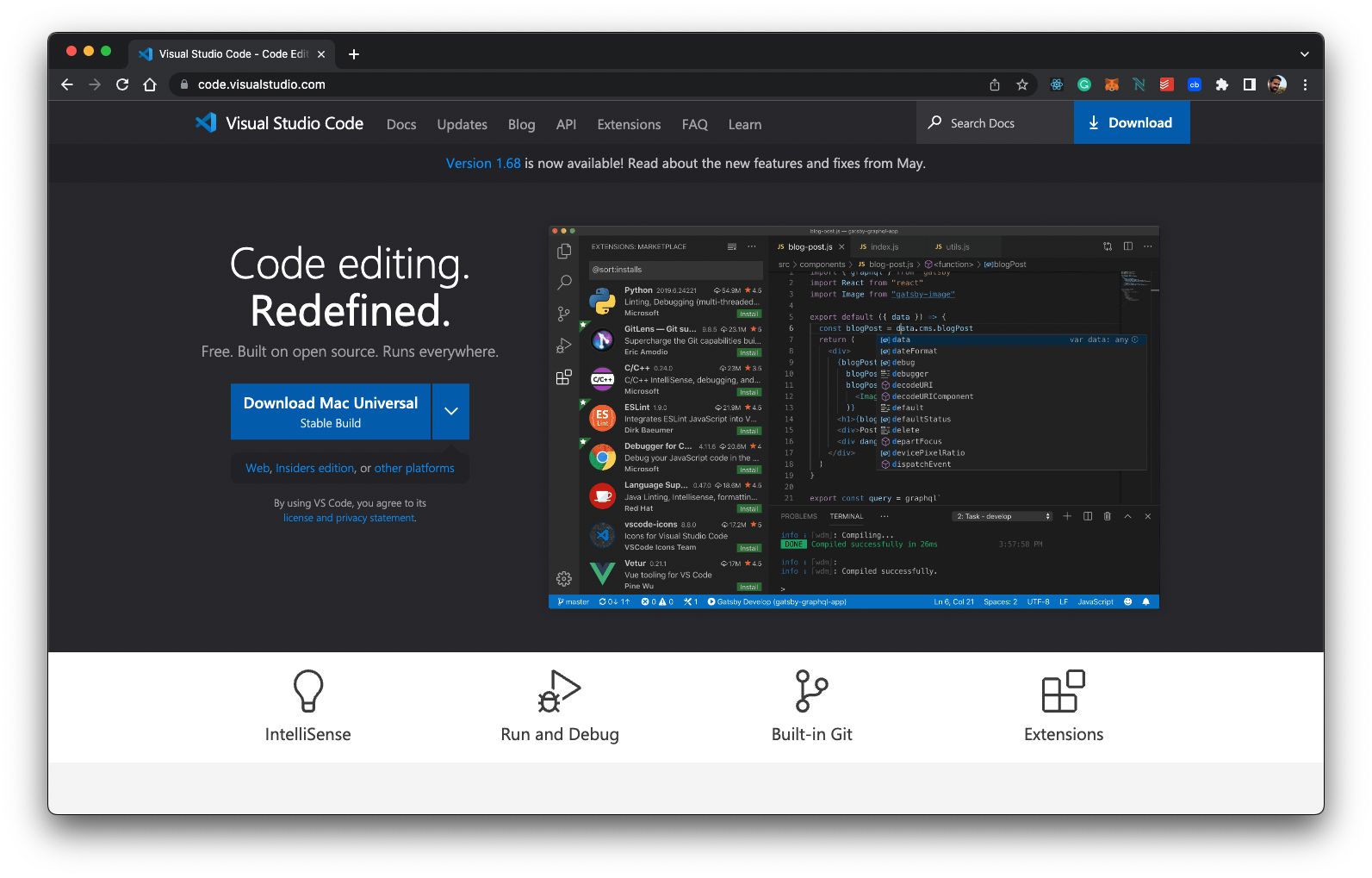
Task: Click the browser forward arrow
Action: pos(95,84)
